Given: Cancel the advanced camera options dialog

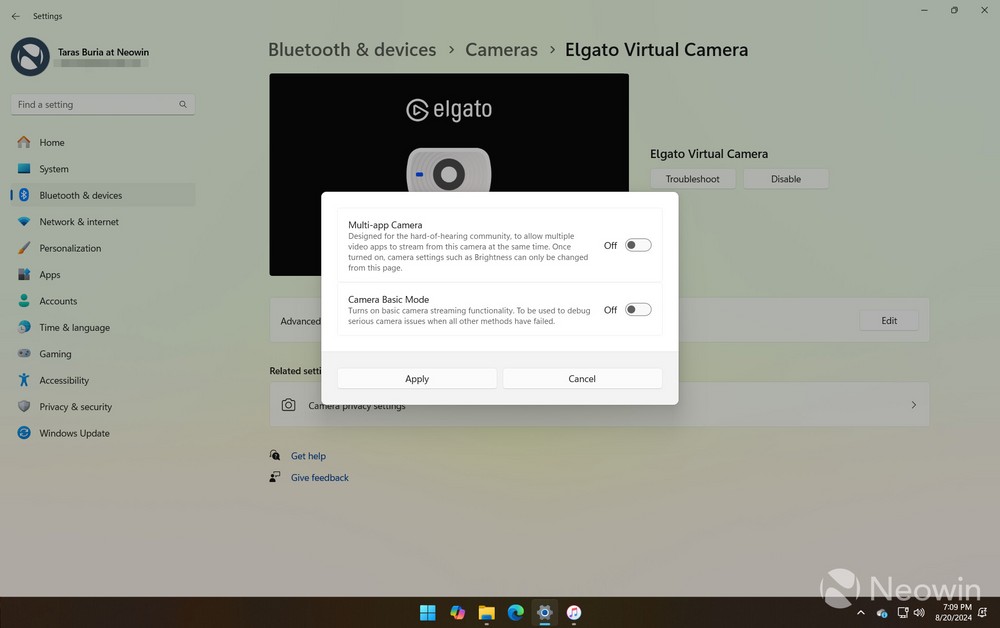Looking at the screenshot, I should point(582,379).
